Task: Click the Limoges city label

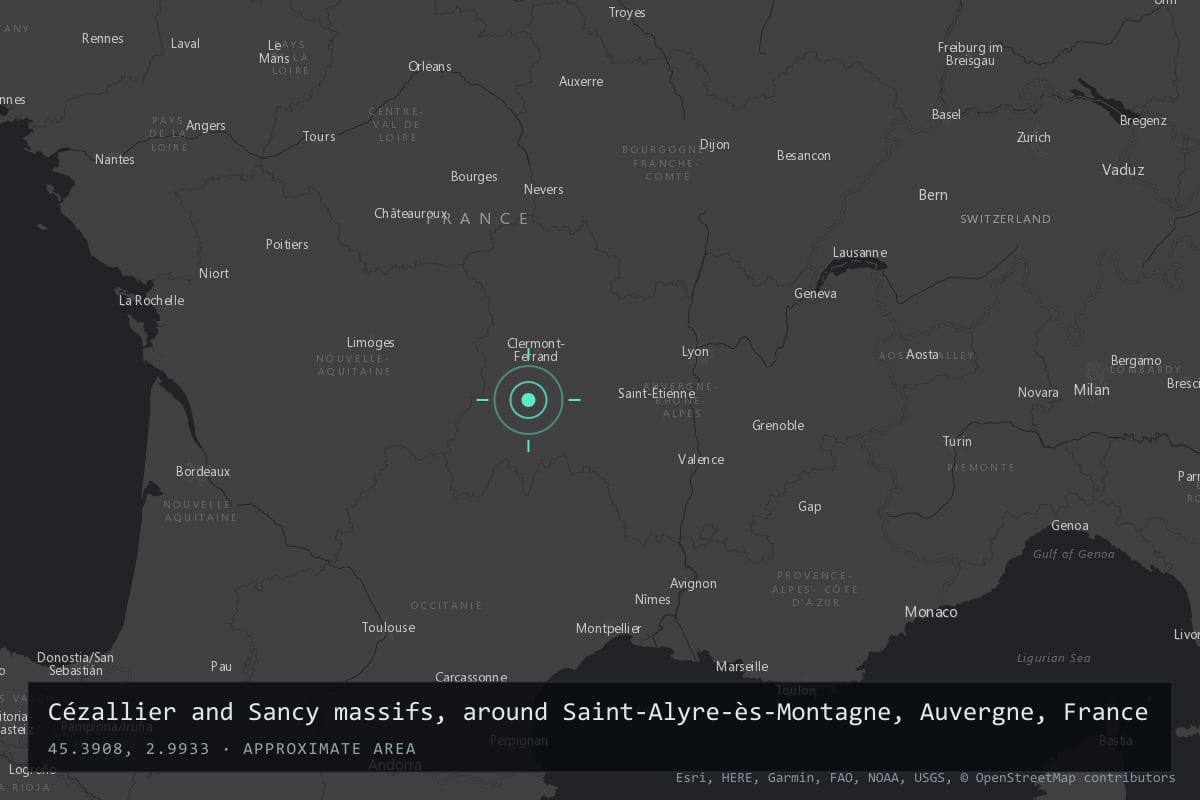Action: coord(371,342)
